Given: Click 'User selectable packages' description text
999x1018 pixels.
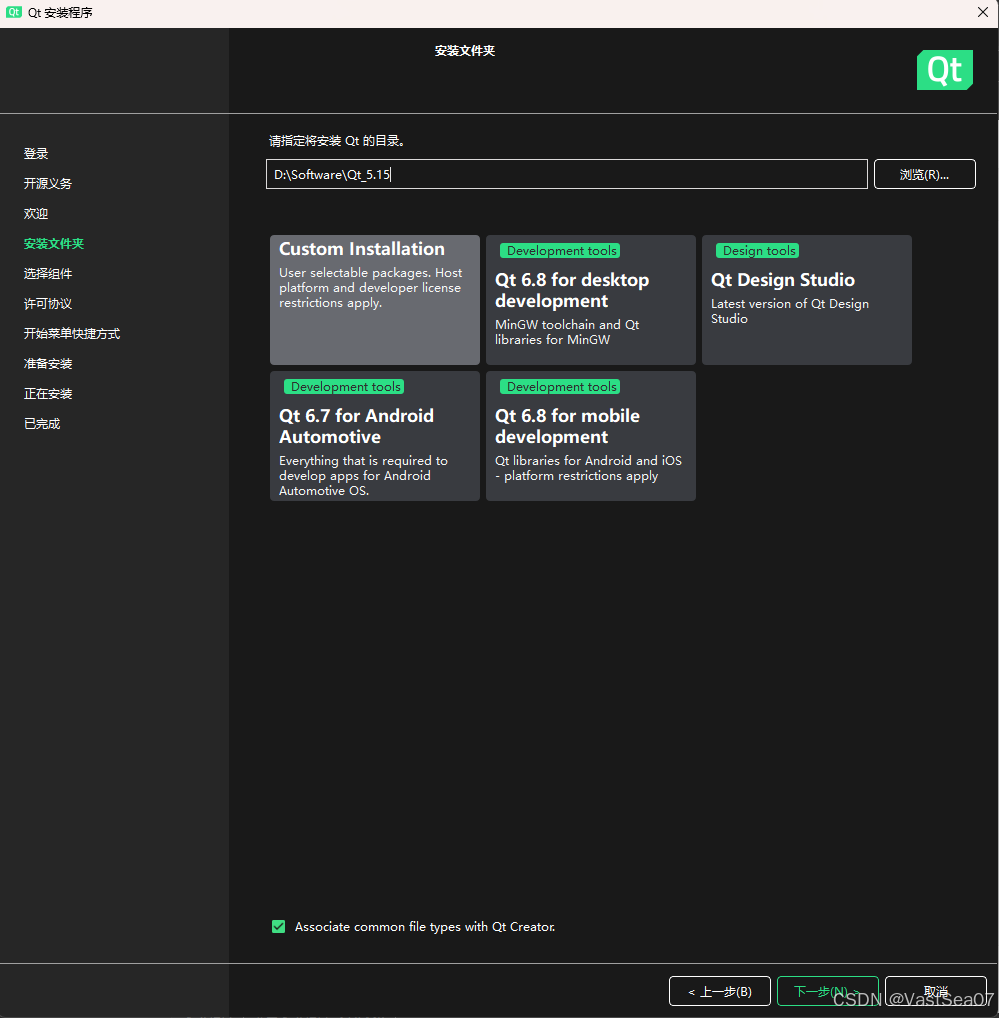Looking at the screenshot, I should tap(371, 288).
